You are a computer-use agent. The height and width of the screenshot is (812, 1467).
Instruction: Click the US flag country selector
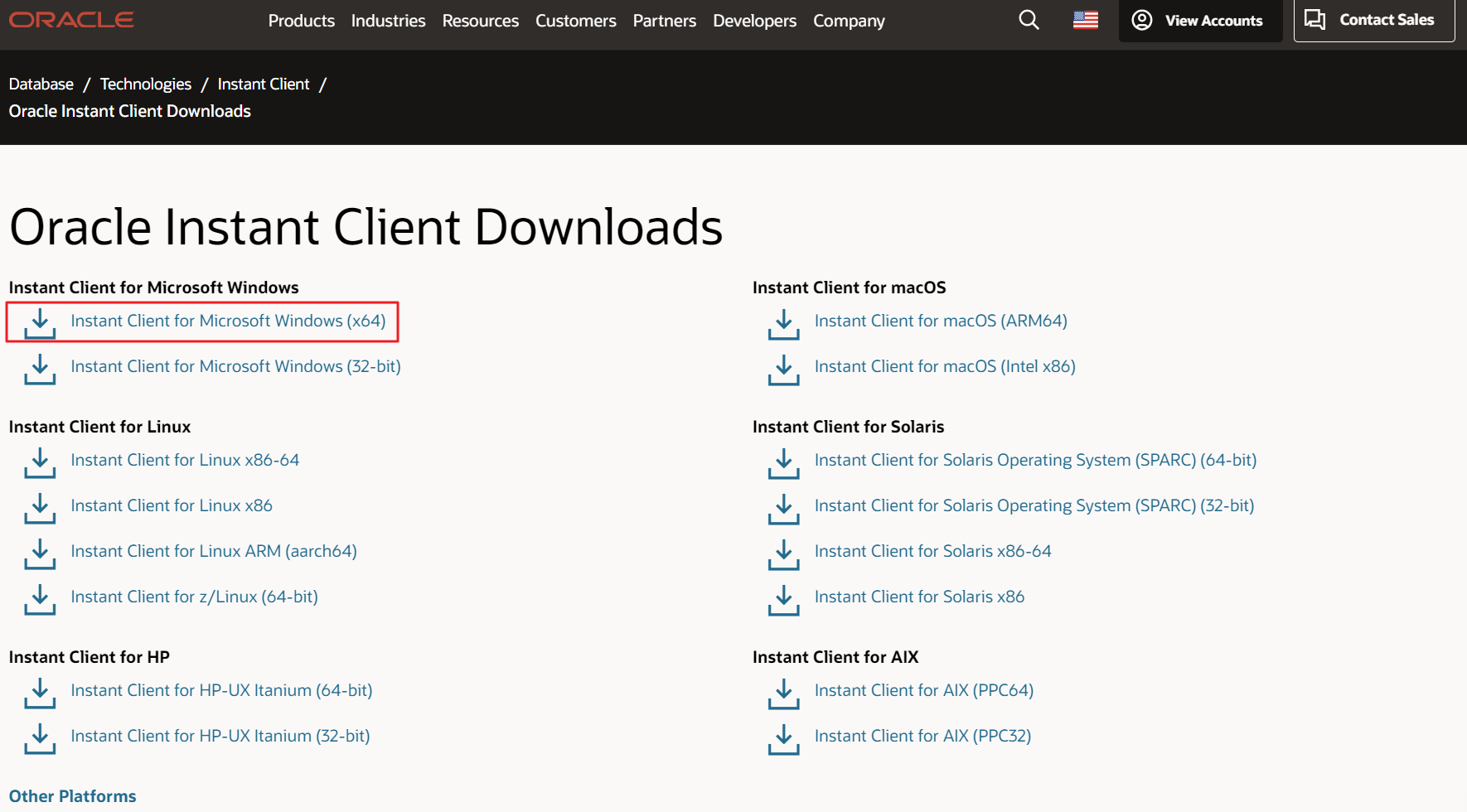(1086, 20)
